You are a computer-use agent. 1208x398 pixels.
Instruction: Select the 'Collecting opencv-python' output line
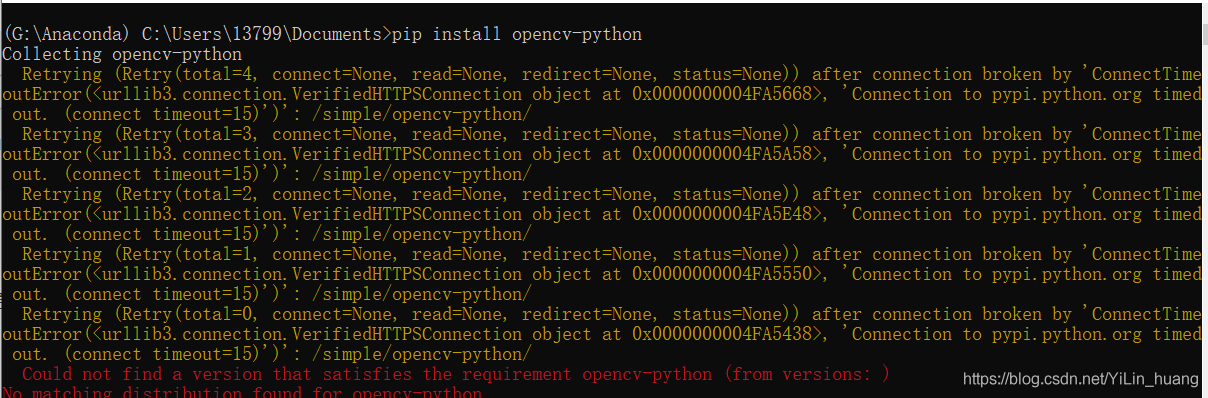122,54
